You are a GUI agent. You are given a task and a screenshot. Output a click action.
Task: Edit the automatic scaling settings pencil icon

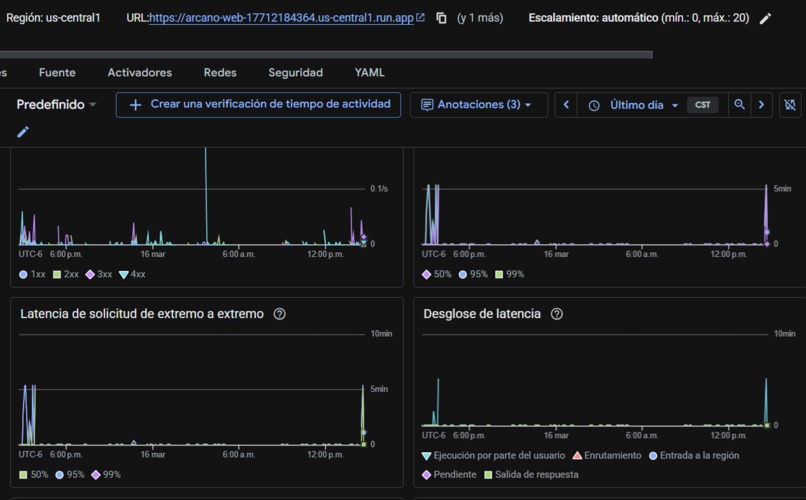(x=765, y=19)
